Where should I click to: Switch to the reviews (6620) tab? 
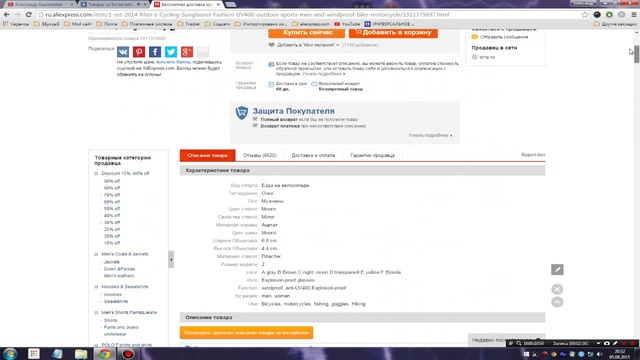pyautogui.click(x=260, y=155)
